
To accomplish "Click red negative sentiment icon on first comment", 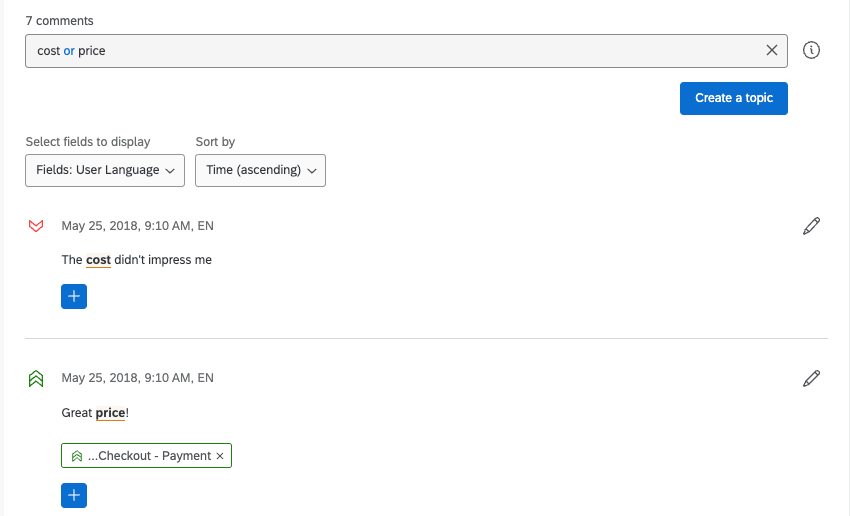I will click(37, 226).
